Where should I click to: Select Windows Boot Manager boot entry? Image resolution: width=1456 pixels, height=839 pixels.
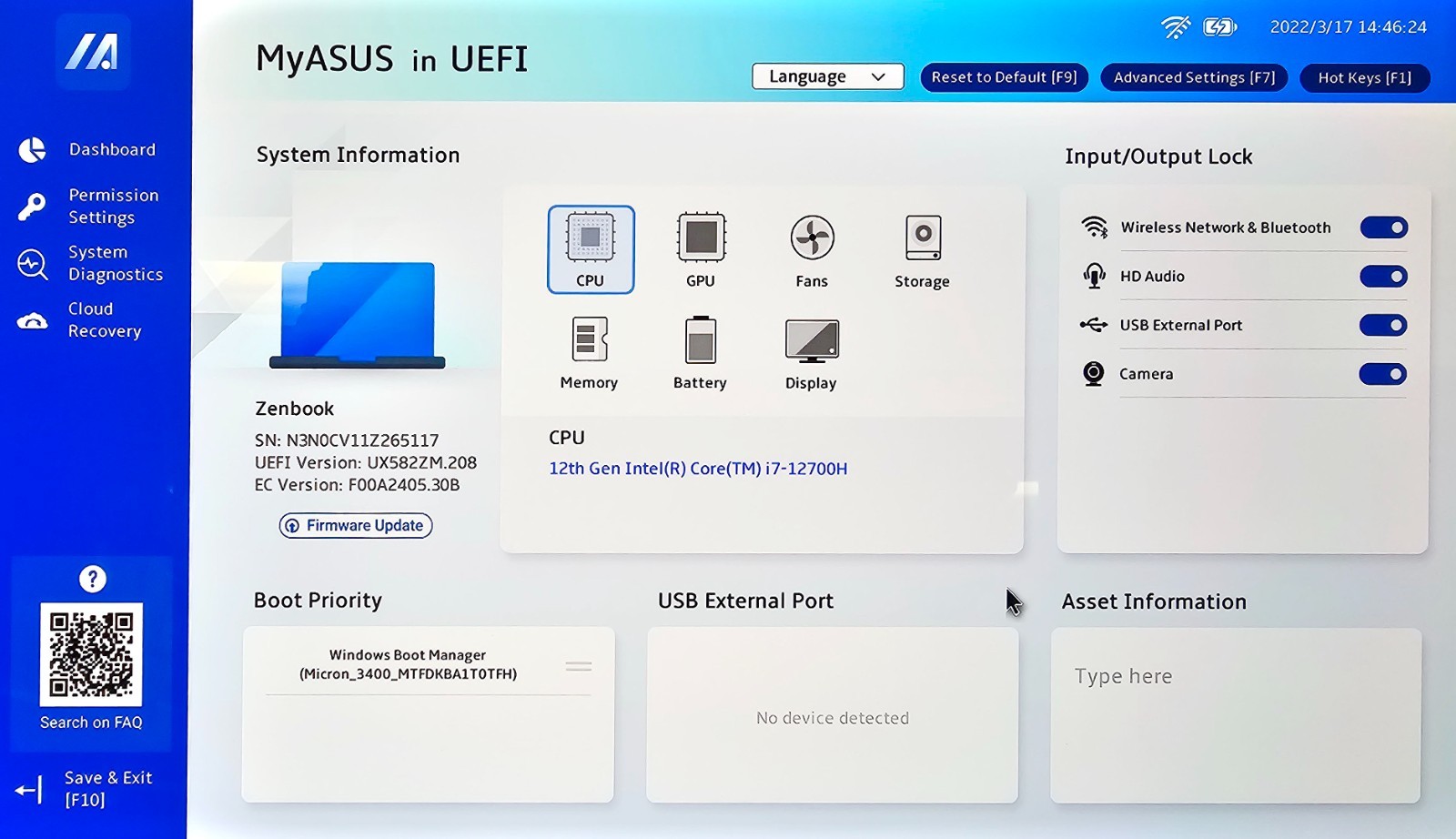point(428,664)
